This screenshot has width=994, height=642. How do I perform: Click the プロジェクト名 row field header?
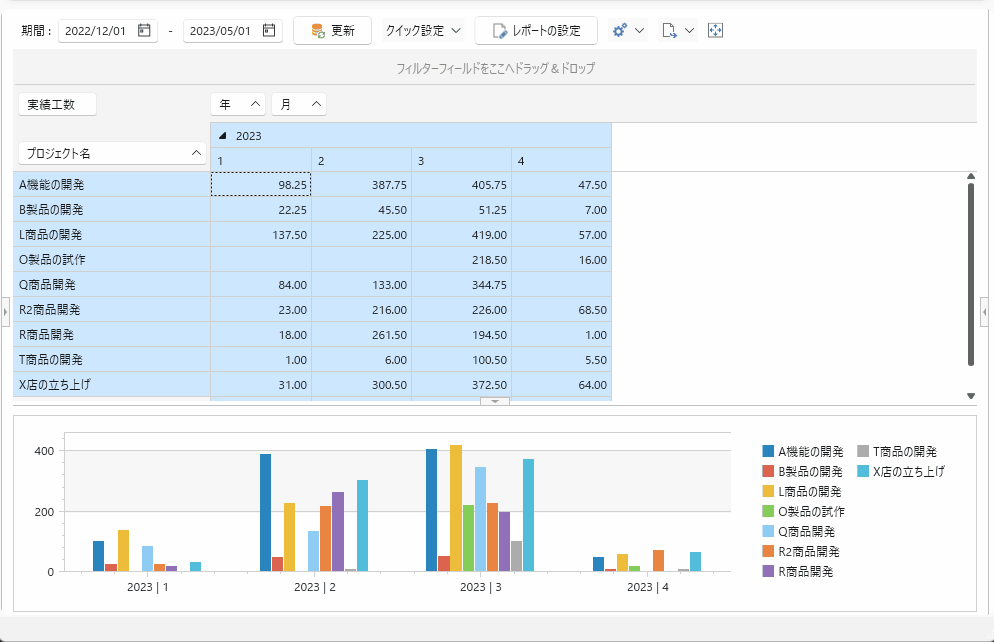point(112,153)
